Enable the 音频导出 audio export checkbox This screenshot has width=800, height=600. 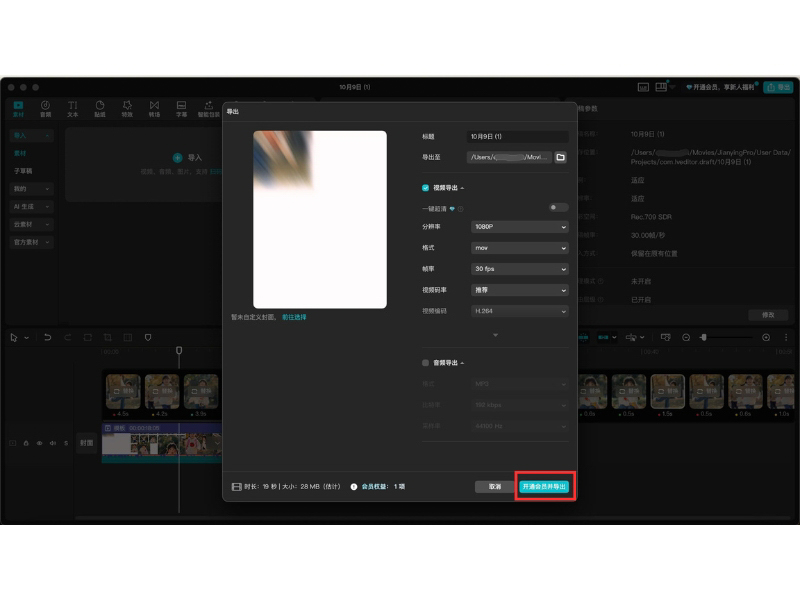(x=426, y=363)
